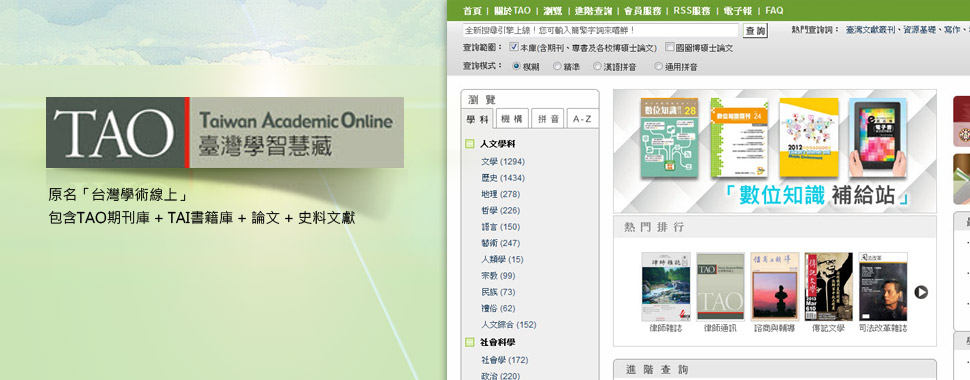Open the 瀏覽 menu item
This screenshot has width=970, height=380.
[x=552, y=11]
